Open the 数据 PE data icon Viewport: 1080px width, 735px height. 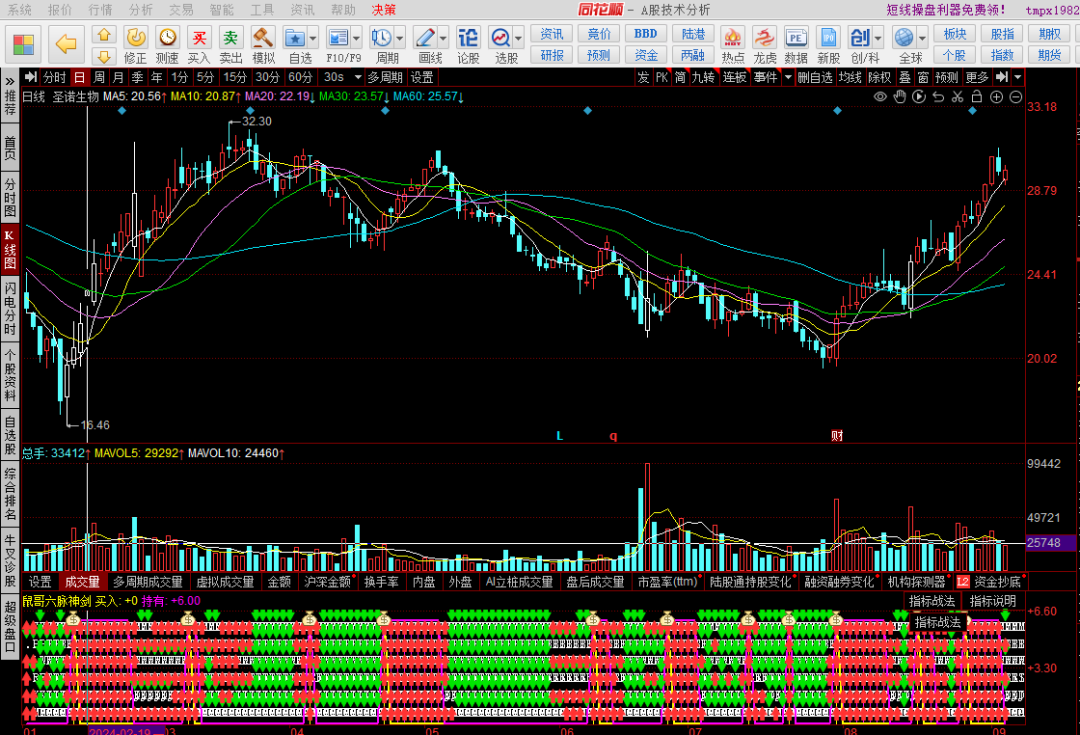coord(796,45)
